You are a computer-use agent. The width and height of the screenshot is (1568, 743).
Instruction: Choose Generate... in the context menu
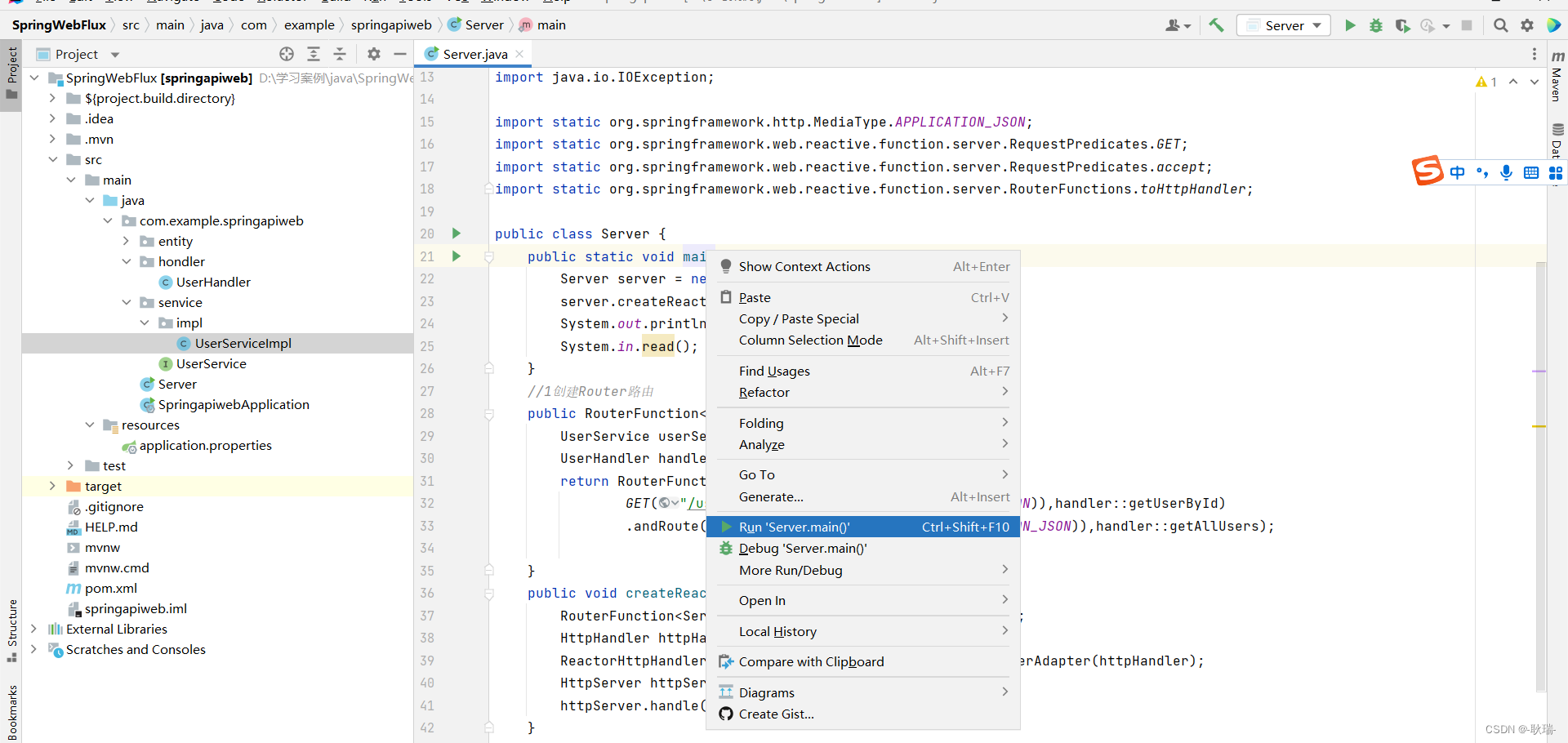coord(863,496)
